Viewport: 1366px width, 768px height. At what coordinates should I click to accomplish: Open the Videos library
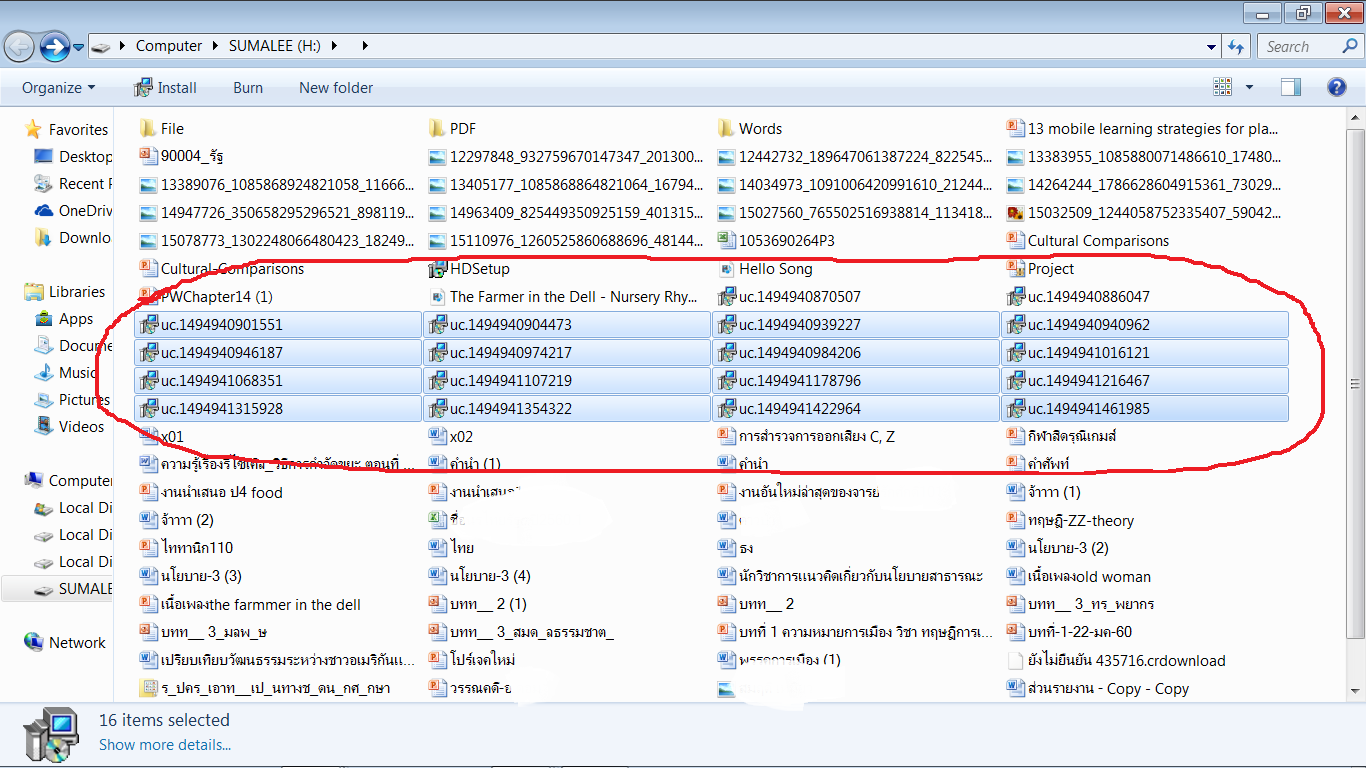pyautogui.click(x=70, y=427)
